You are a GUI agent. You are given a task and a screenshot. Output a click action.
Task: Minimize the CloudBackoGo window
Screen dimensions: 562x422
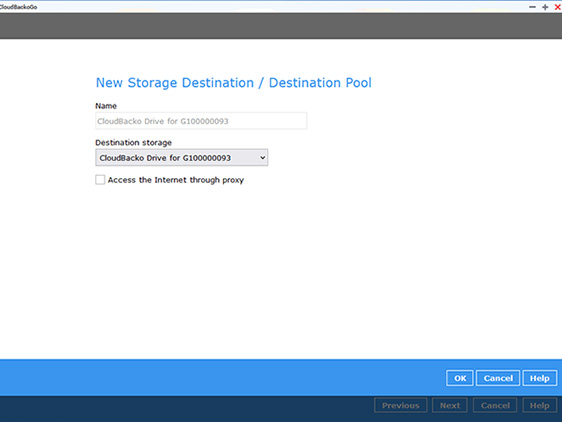[533, 7]
